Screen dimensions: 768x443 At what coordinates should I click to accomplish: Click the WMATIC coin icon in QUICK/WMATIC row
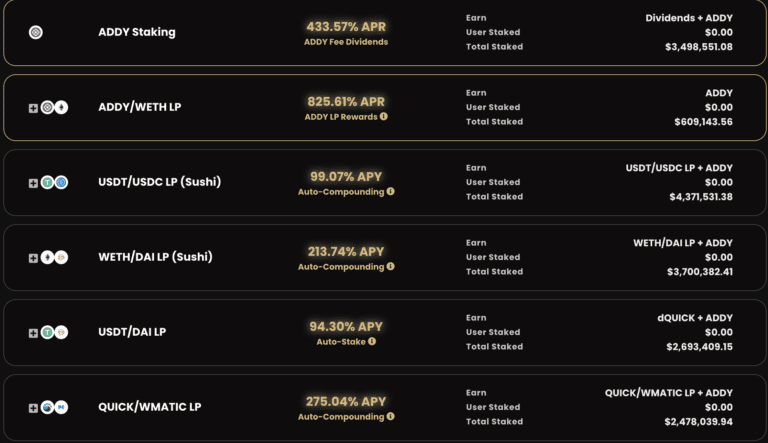point(61,407)
